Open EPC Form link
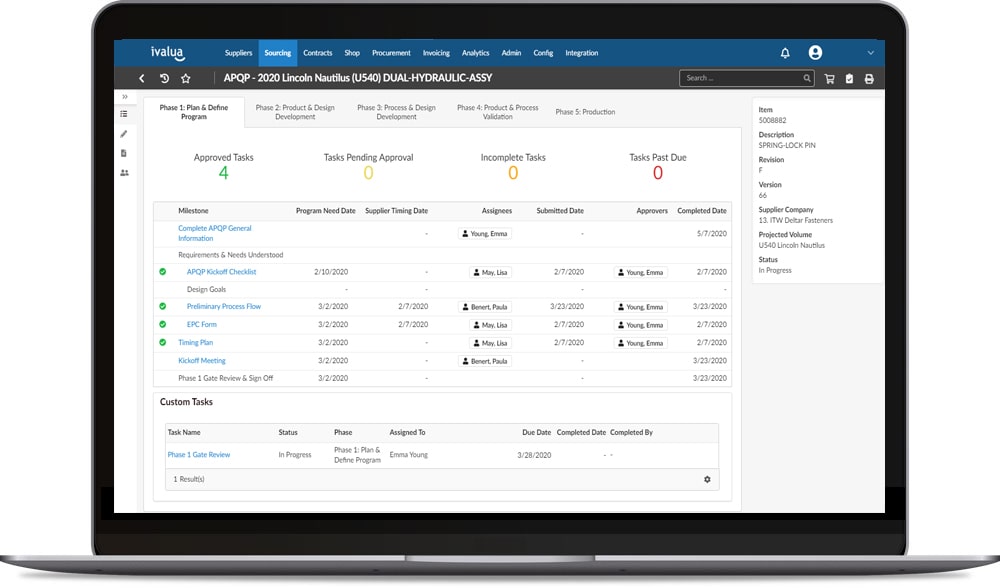 pos(202,325)
